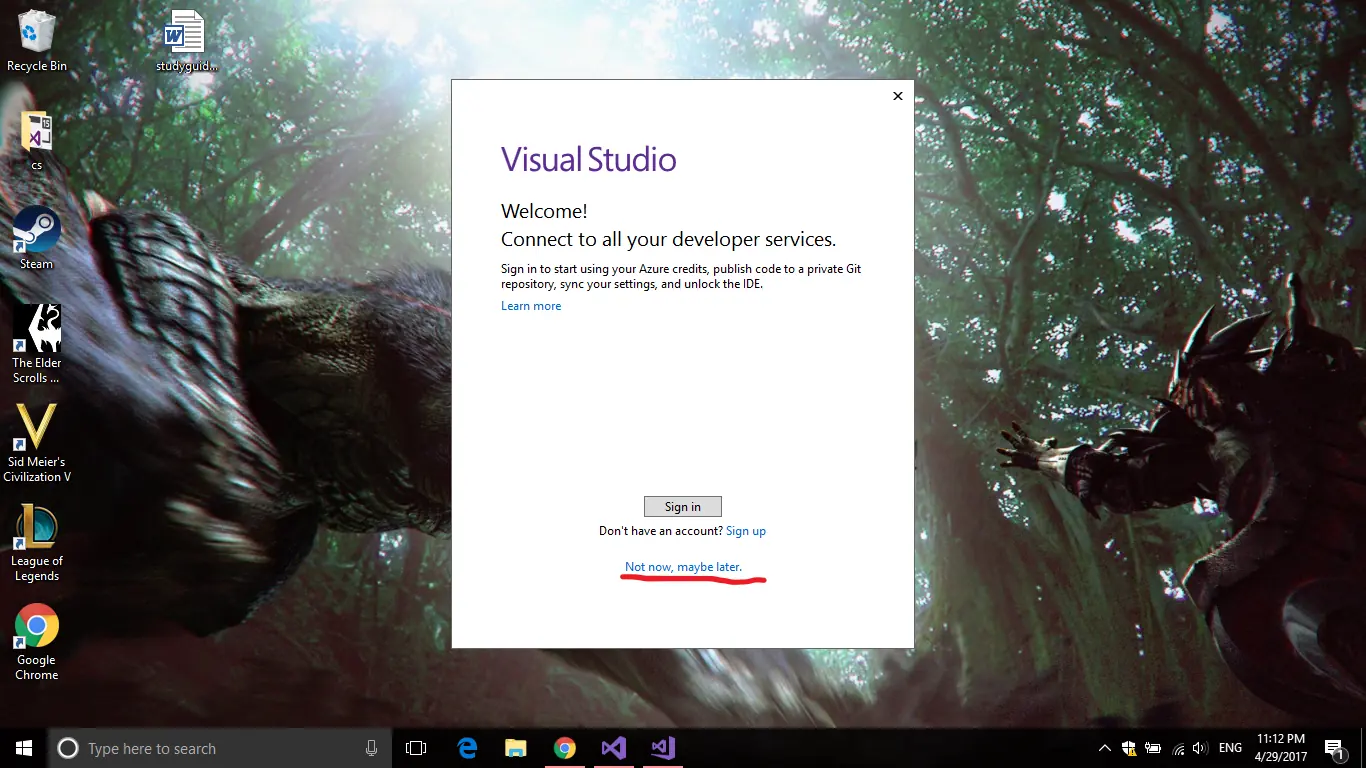Click the microphone icon in the search box
Viewport: 1366px width, 768px height.
point(372,748)
